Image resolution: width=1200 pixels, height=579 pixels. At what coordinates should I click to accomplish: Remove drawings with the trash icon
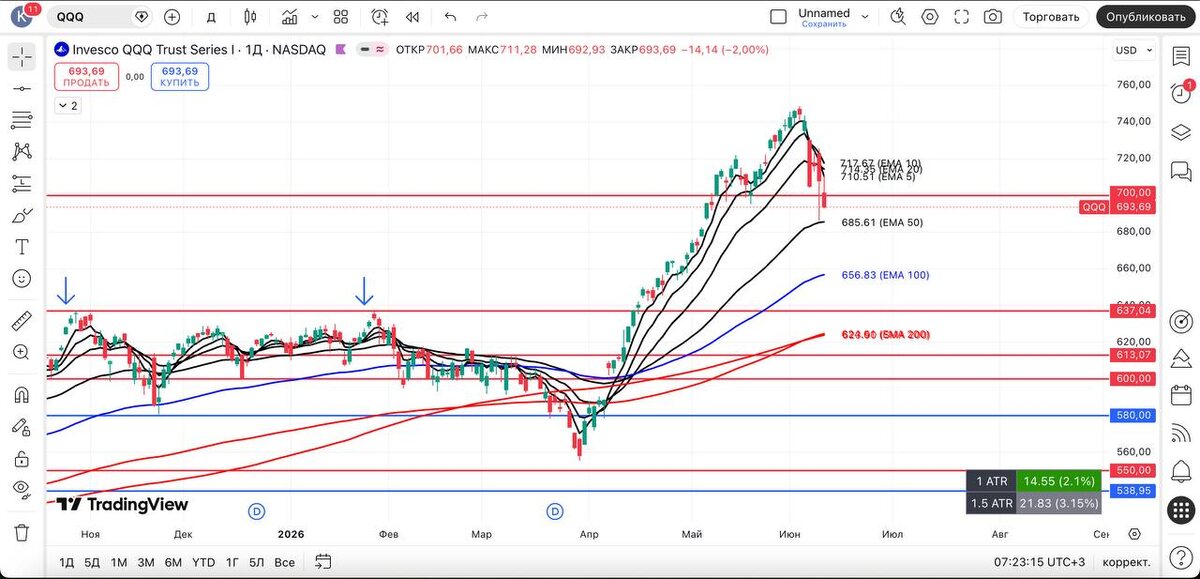(x=21, y=532)
